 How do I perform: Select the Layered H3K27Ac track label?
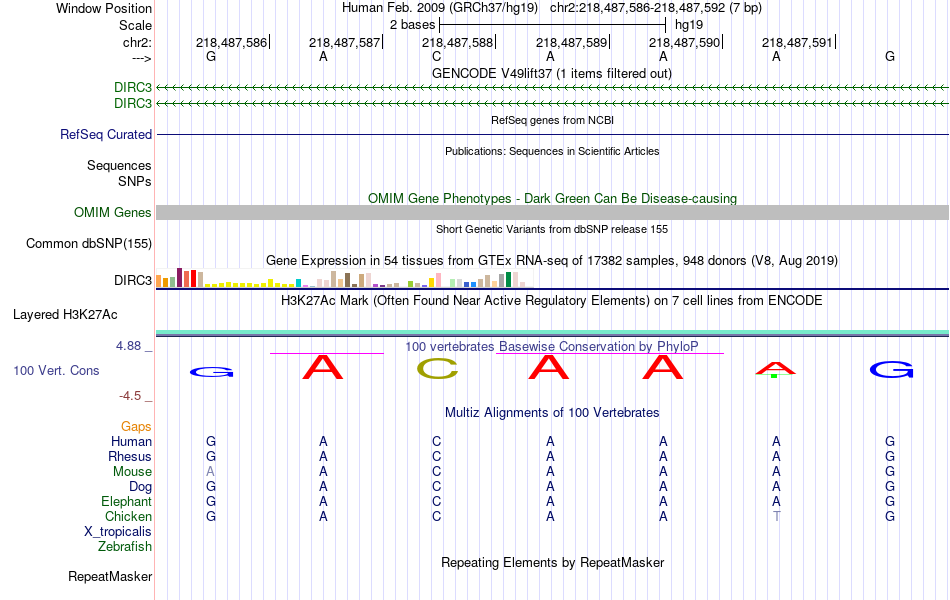(x=65, y=315)
